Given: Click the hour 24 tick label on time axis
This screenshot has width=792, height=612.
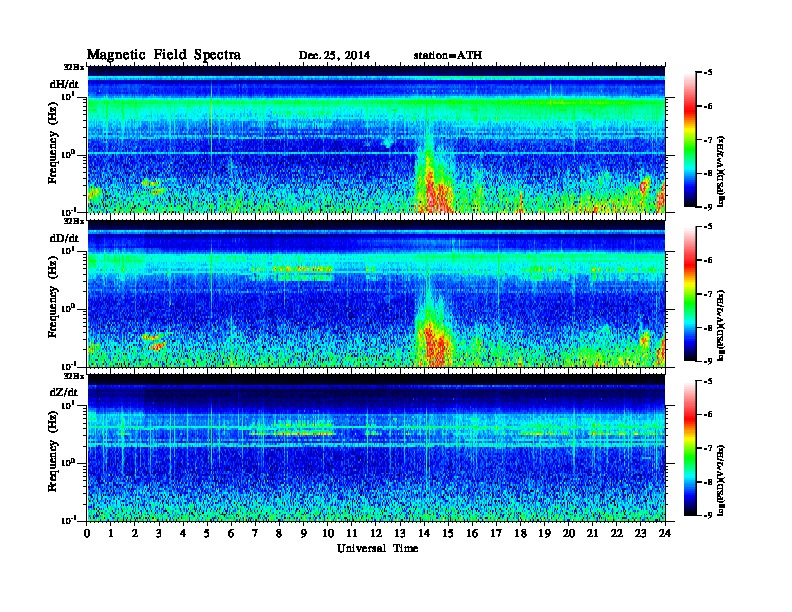Looking at the screenshot, I should [x=665, y=533].
